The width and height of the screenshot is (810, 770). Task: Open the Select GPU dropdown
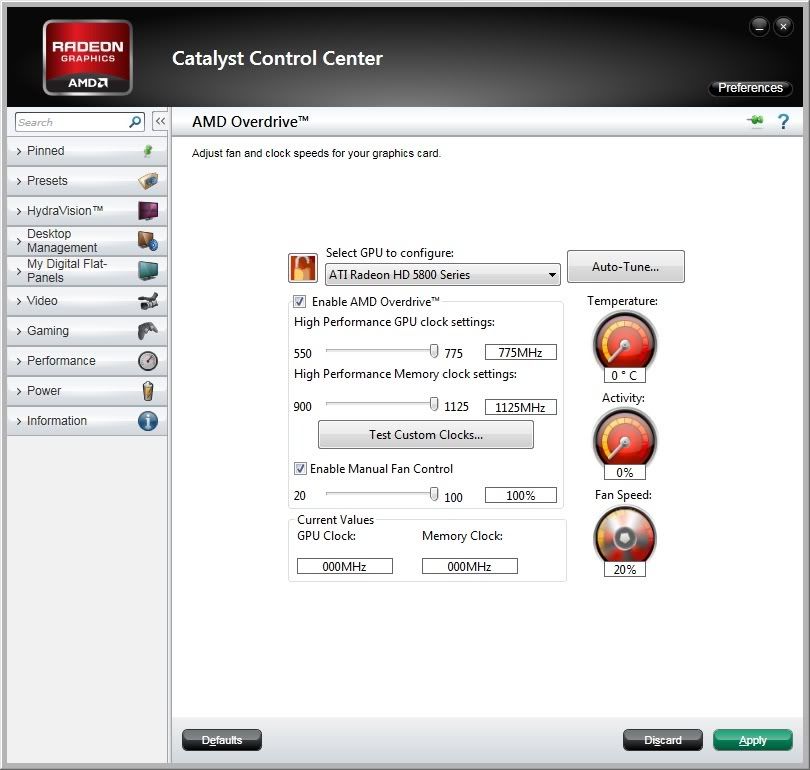click(x=443, y=275)
